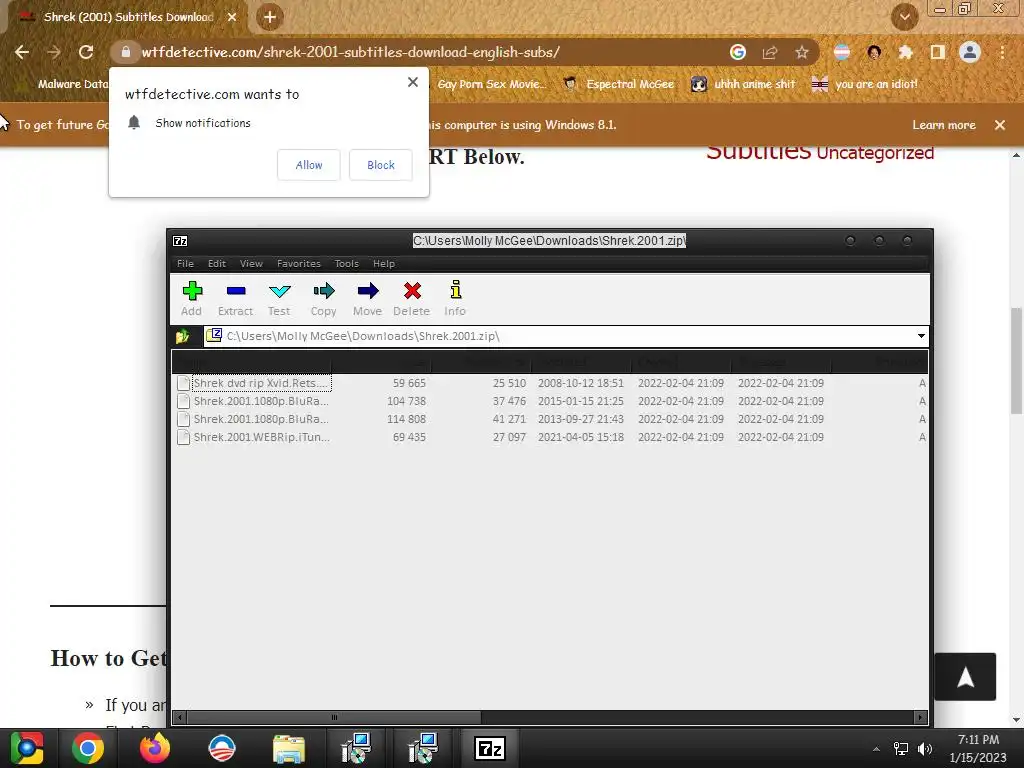Expand the 7-Zip path dropdown

tap(921, 336)
